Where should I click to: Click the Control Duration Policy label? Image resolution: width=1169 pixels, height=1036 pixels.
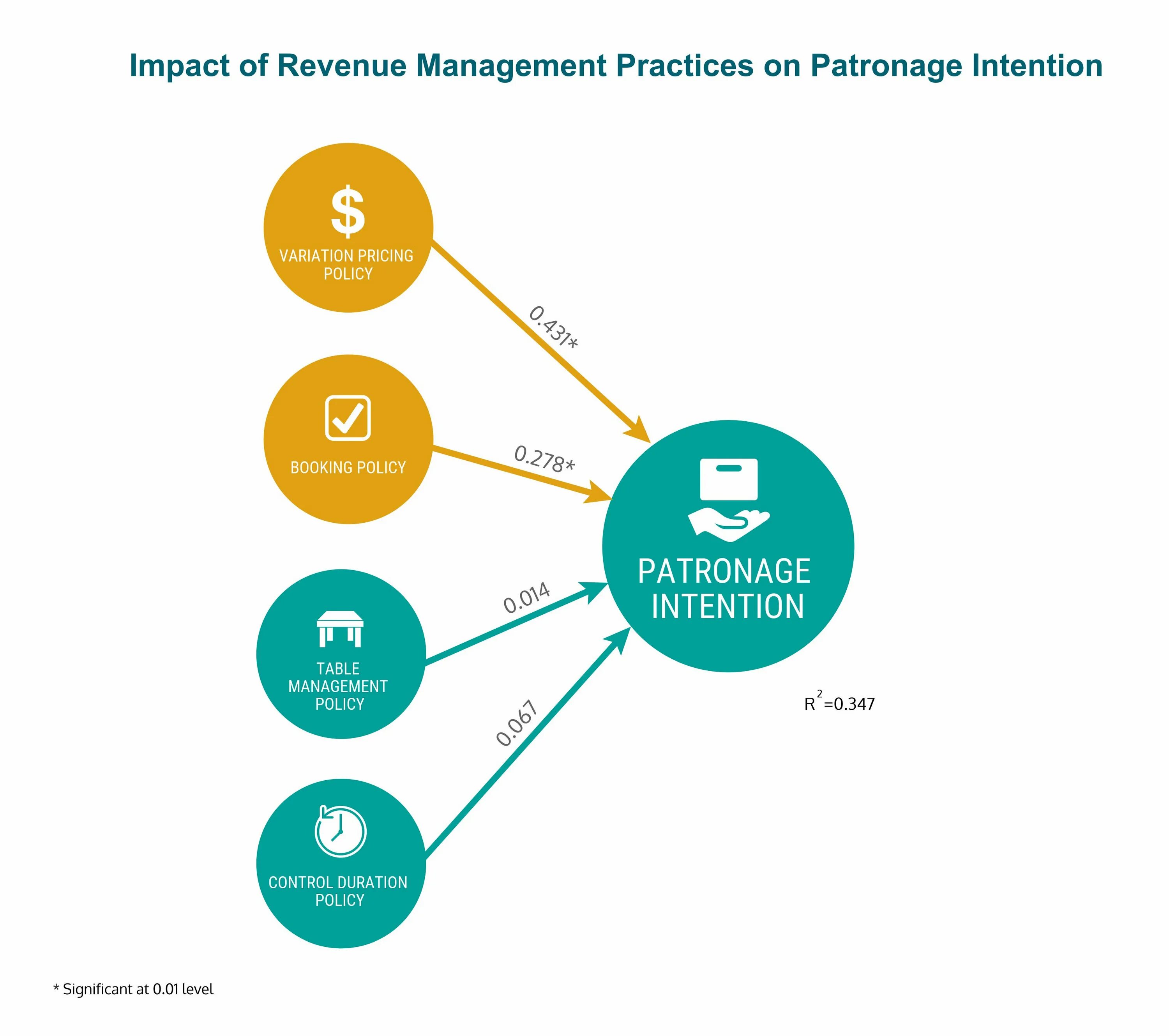(338, 891)
